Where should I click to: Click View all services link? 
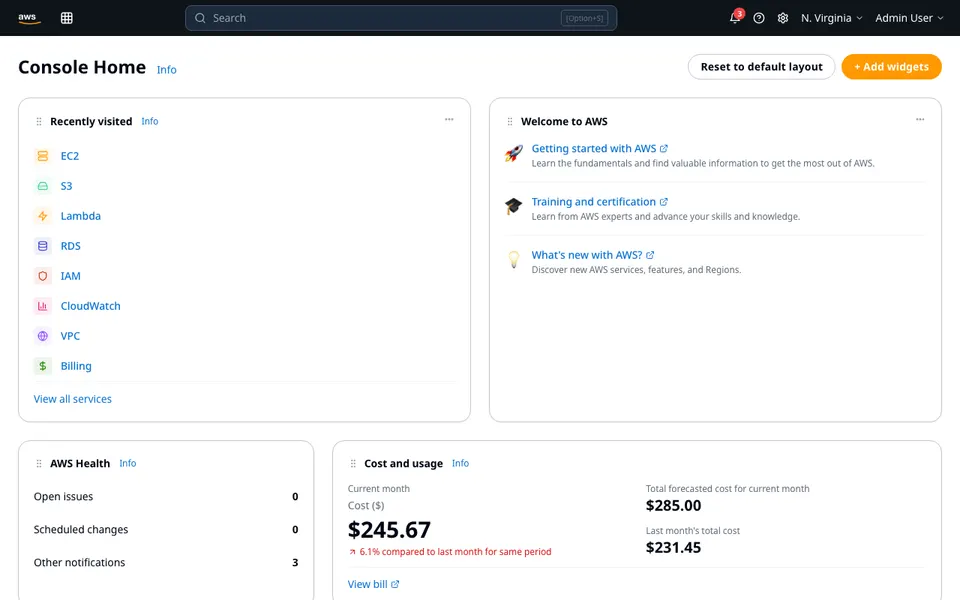tap(73, 399)
